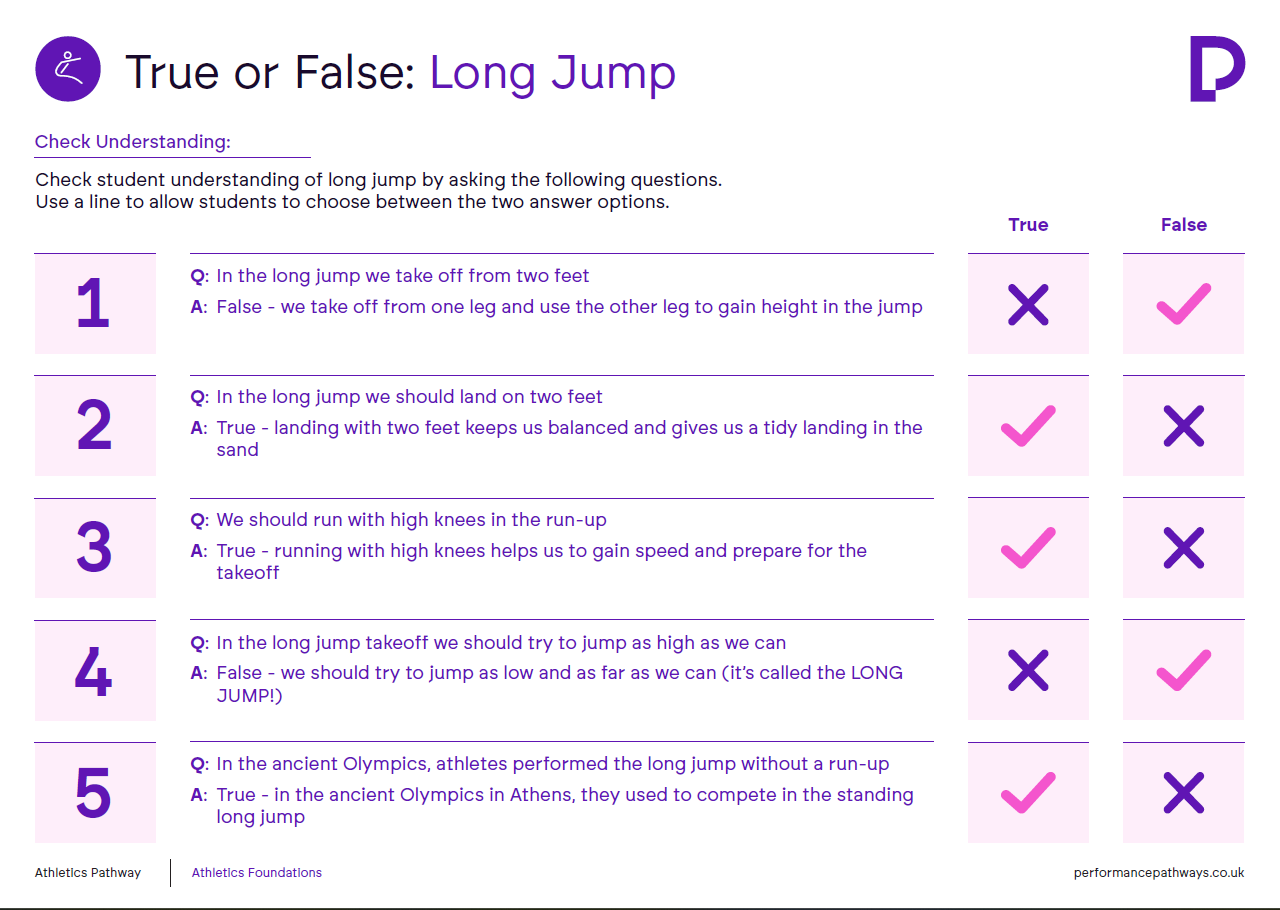Tick the pink checkmark in question 5 True box
Screen dimensions: 1280x910
[1028, 792]
